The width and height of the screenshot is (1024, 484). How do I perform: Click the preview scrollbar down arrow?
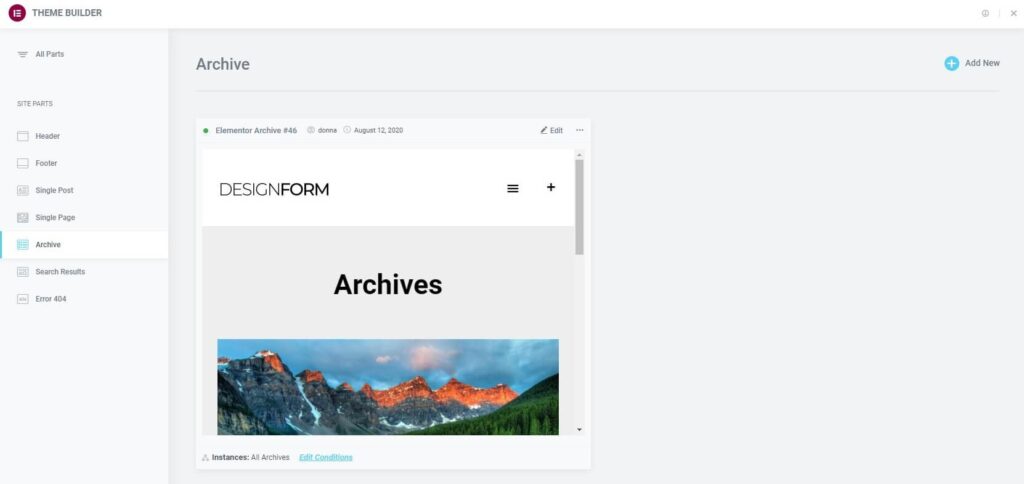(x=579, y=429)
